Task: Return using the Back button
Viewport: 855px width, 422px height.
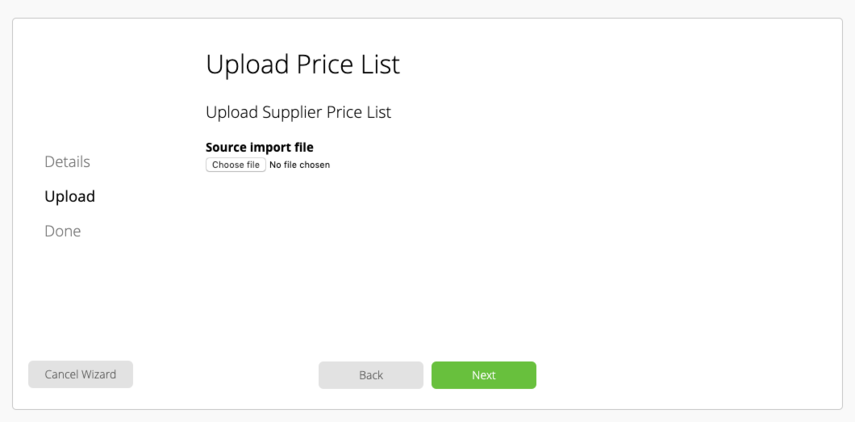Action: click(x=371, y=375)
